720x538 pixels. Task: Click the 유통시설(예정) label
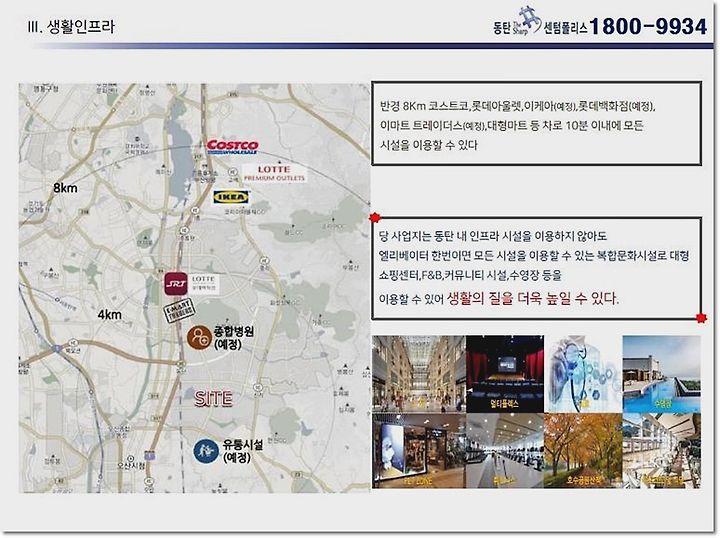pos(243,451)
